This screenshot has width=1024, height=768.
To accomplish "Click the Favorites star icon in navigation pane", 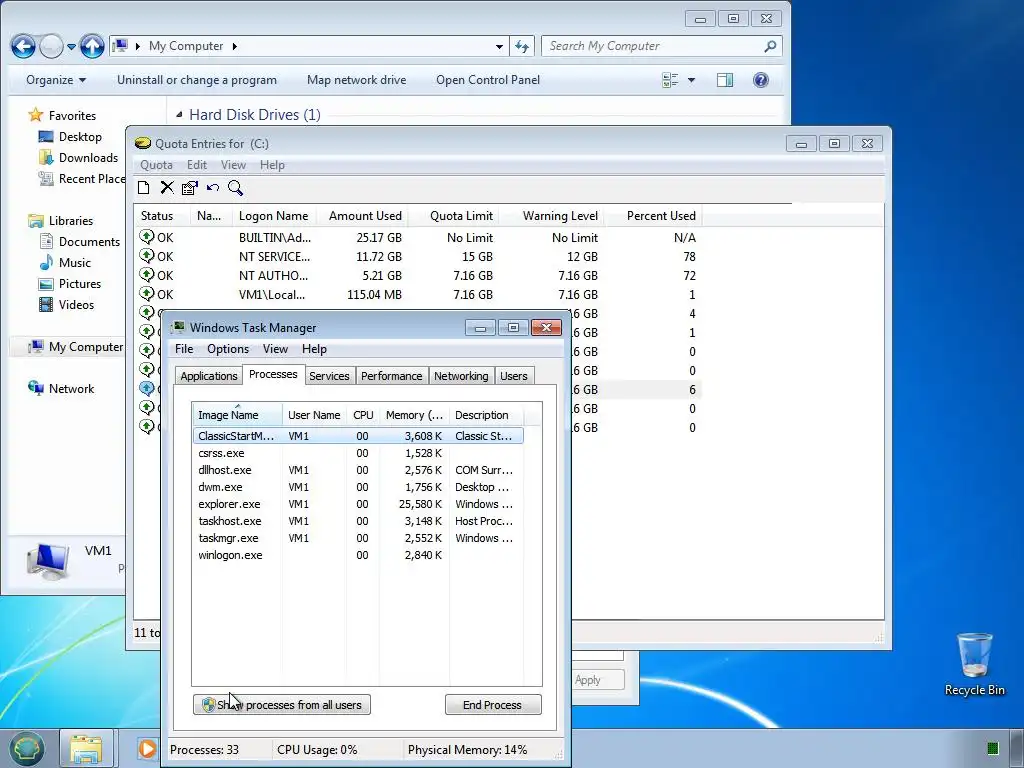I will click(x=35, y=116).
